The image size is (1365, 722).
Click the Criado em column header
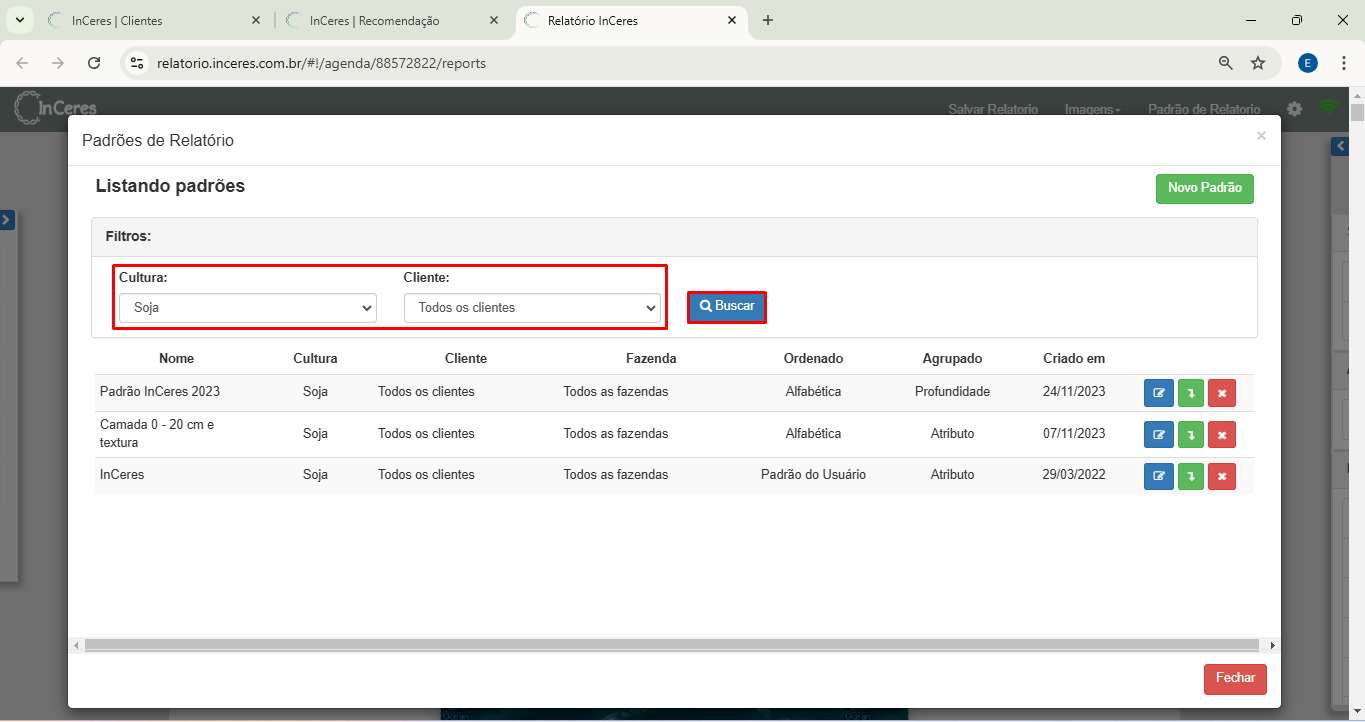[x=1074, y=358]
